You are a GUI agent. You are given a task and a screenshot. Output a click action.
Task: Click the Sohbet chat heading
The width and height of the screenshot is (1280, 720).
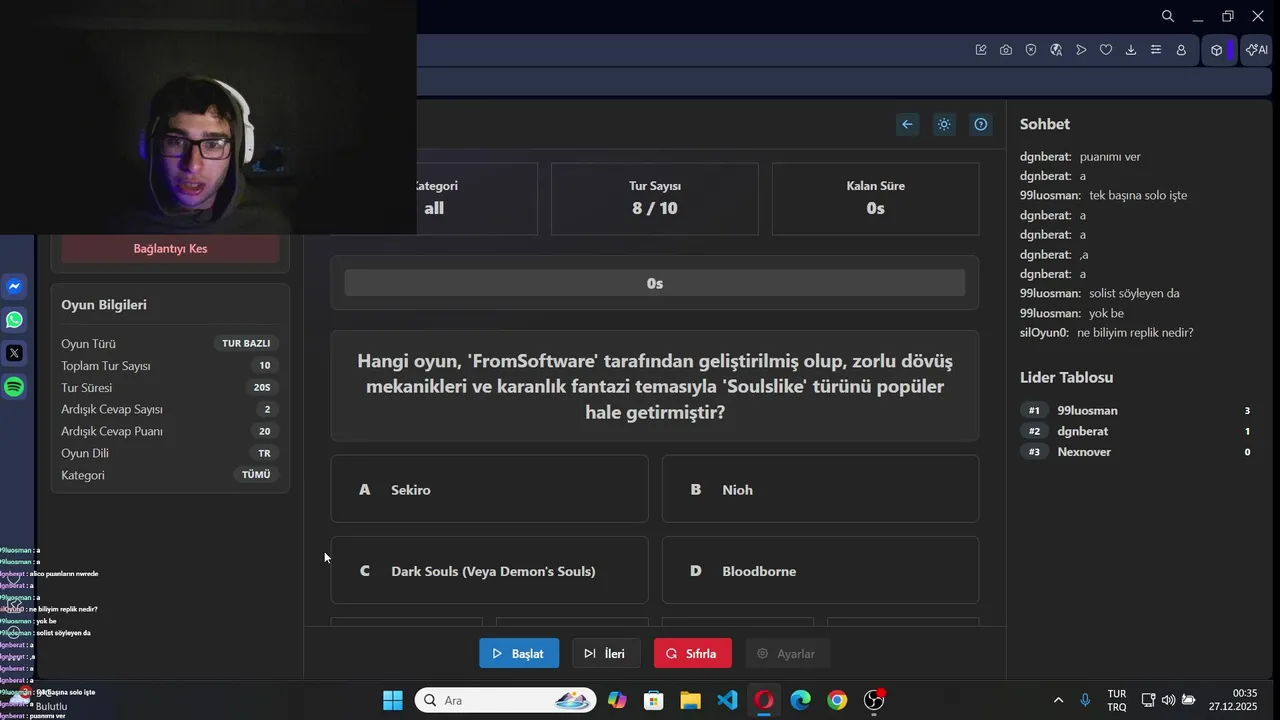1045,124
